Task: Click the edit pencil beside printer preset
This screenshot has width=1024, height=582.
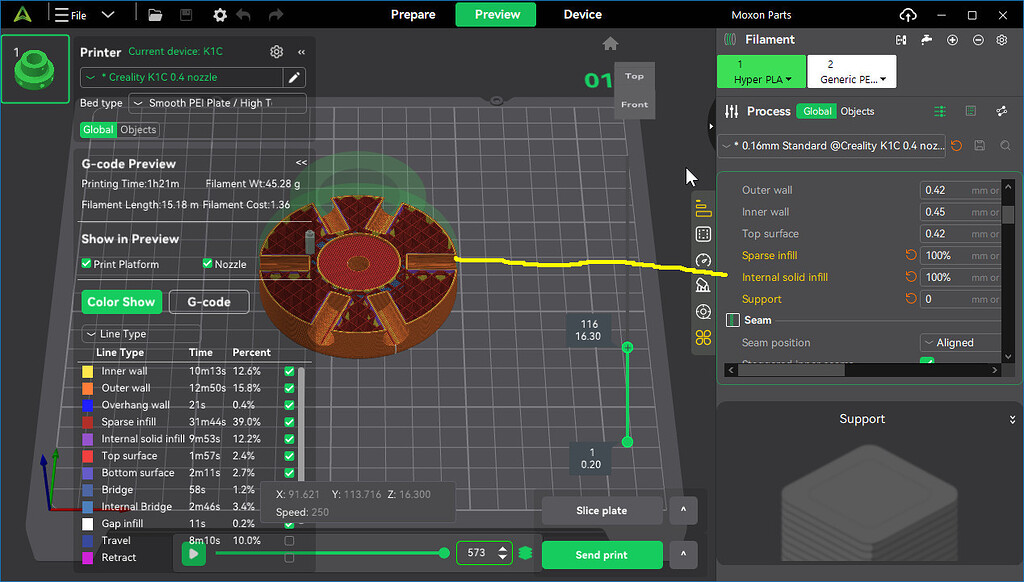Action: [x=294, y=77]
